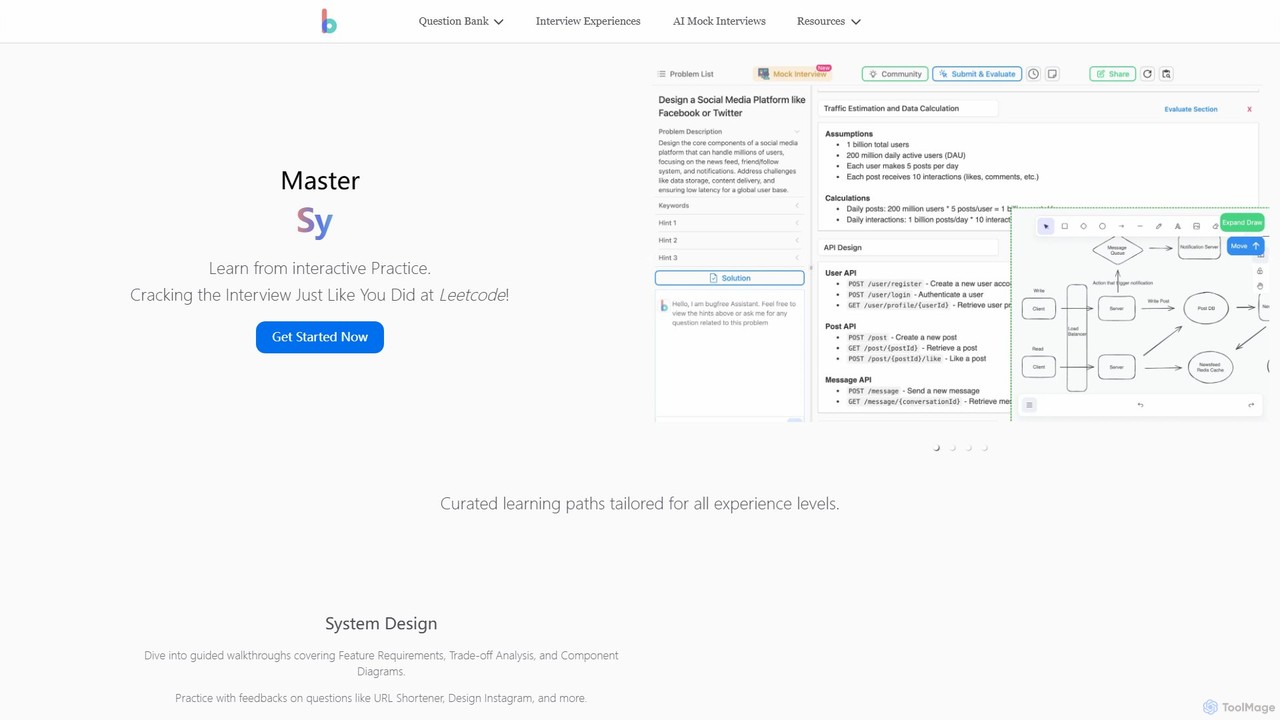Select the ellipse shape tool

tap(1103, 226)
